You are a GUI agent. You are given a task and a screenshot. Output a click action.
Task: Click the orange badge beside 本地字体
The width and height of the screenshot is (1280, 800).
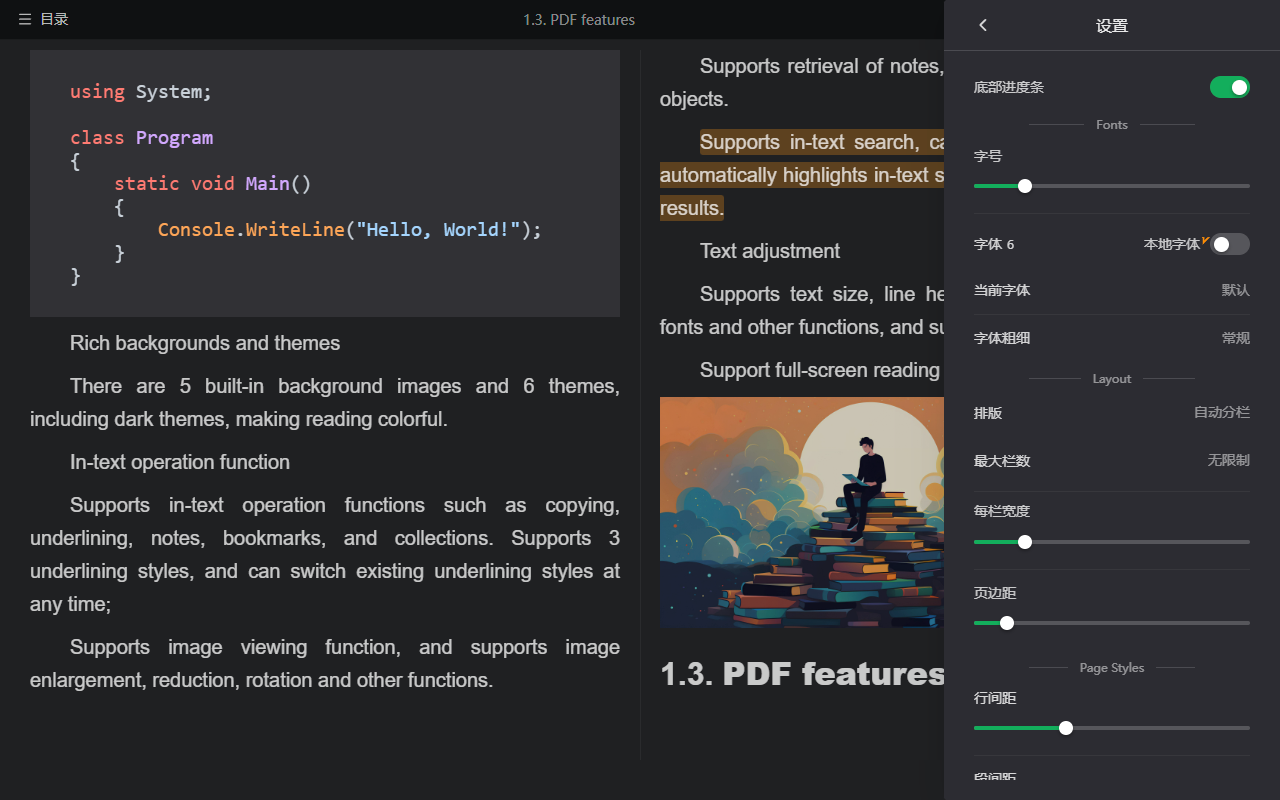coord(1205,240)
